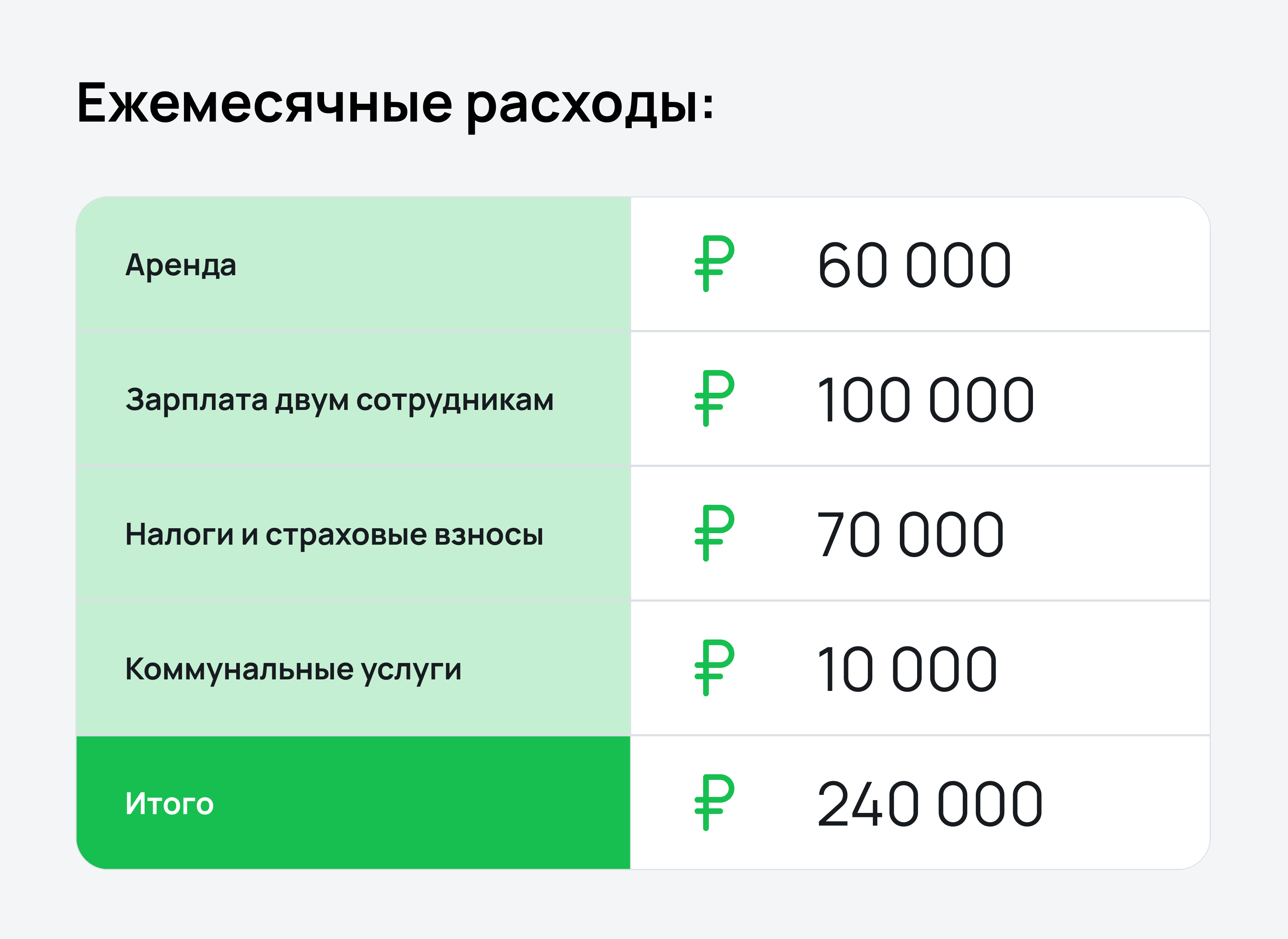
Task: Select the ruble symbol beside 70 000
Action: [x=714, y=533]
